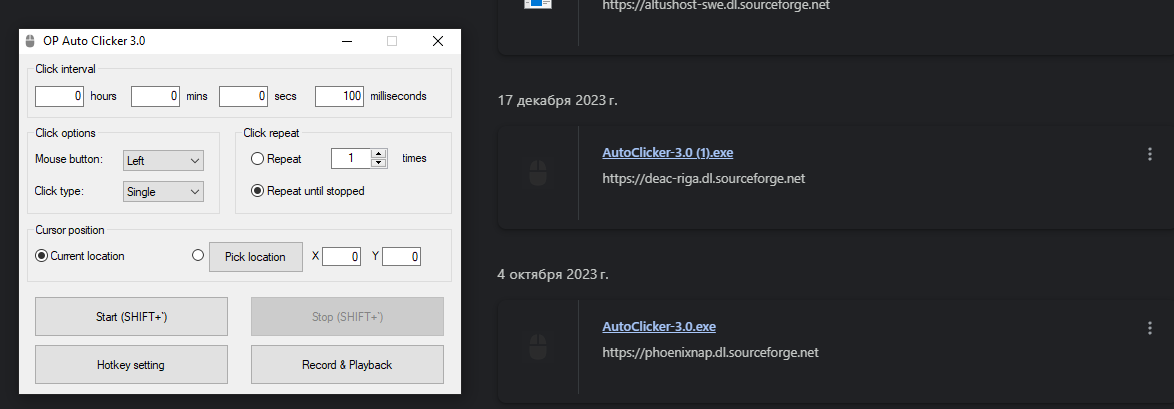Click the OP Auto Clicker mouse title icon
1174x409 pixels.
30,41
